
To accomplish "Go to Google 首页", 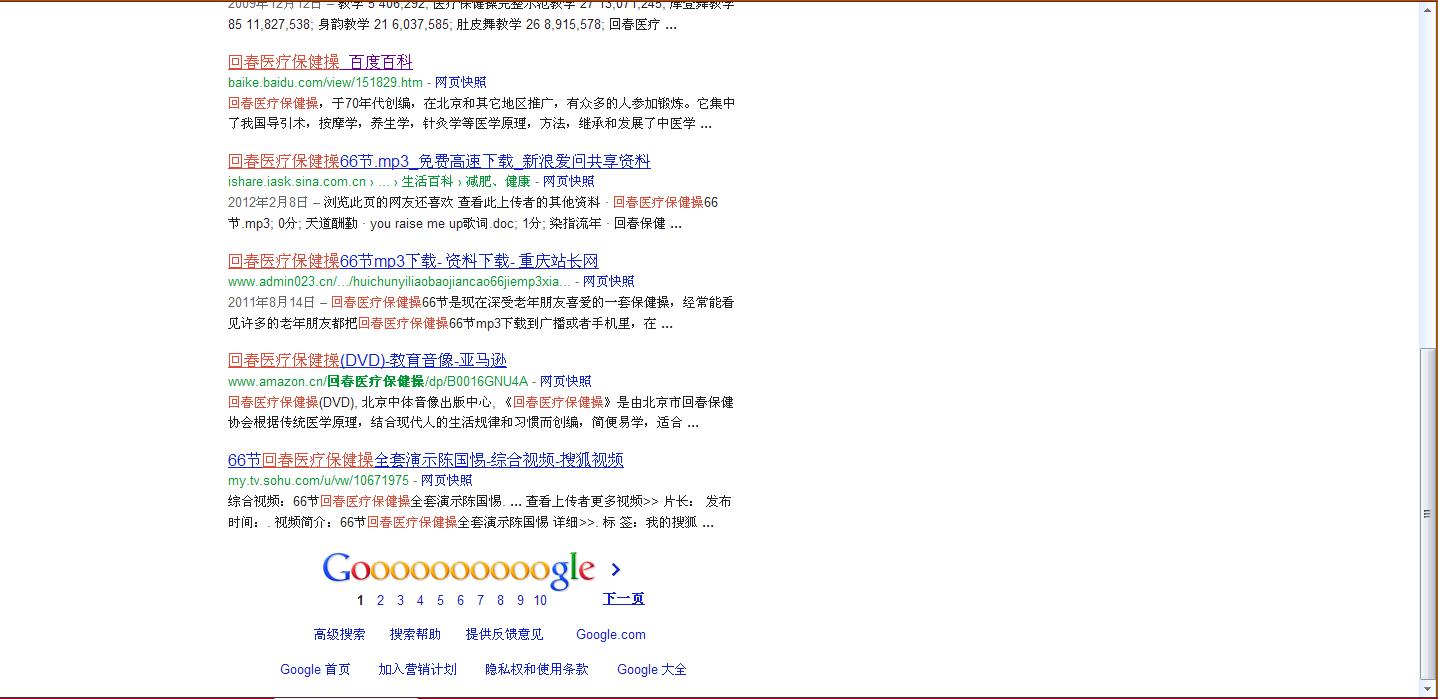I will click(x=315, y=669).
